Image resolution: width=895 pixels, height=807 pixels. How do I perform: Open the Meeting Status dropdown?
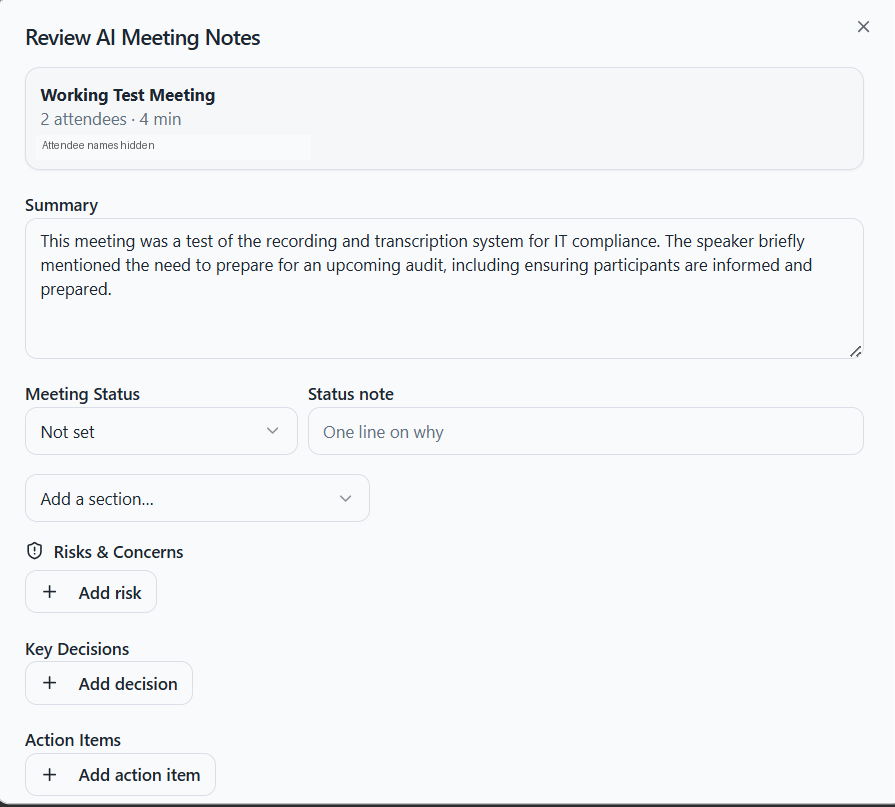point(162,431)
